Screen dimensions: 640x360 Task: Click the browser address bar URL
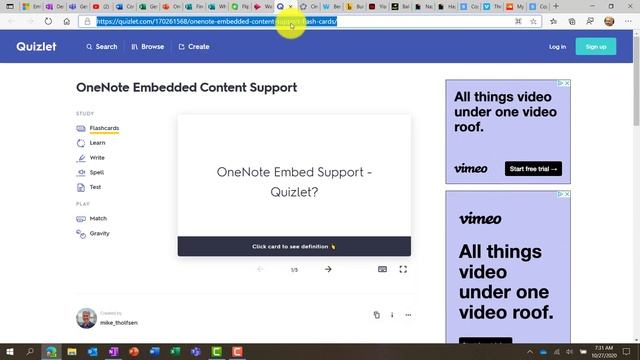pyautogui.click(x=217, y=21)
